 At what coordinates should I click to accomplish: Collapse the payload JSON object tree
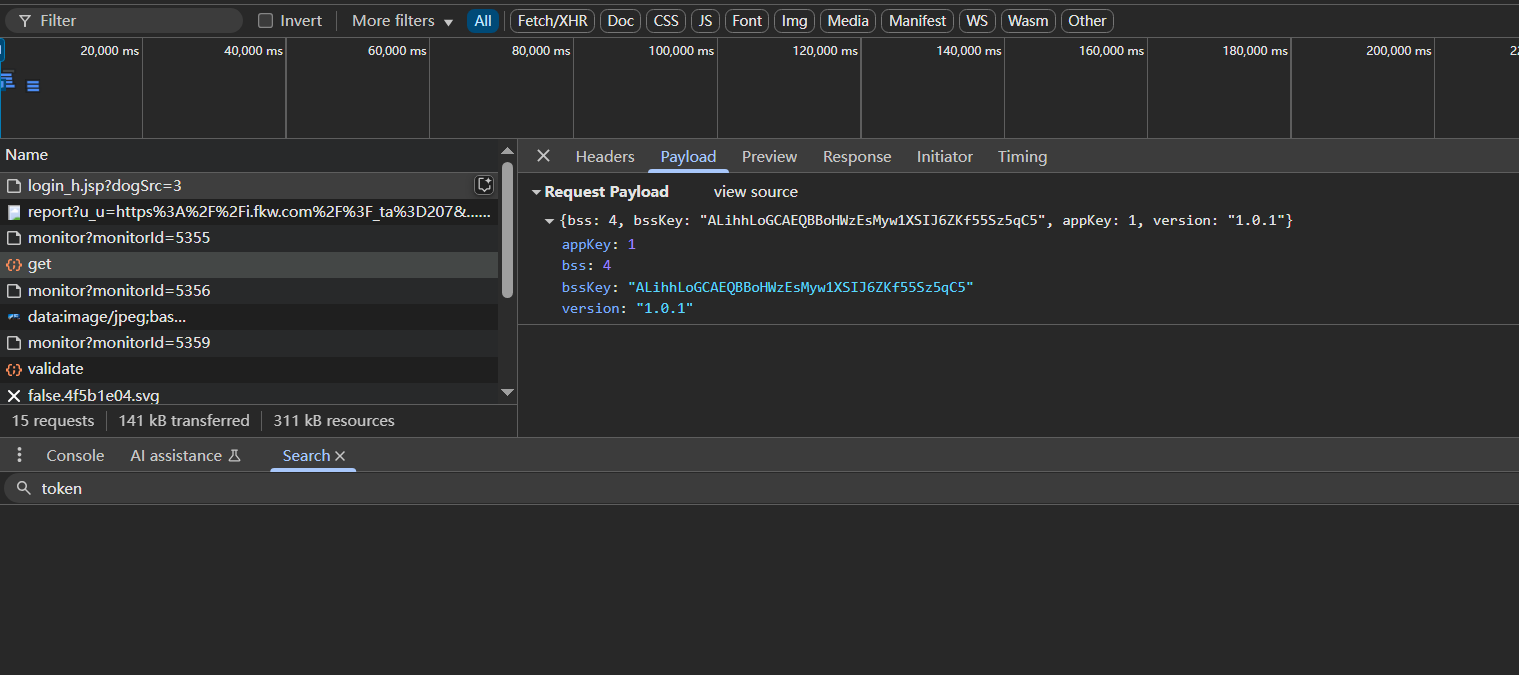(549, 221)
